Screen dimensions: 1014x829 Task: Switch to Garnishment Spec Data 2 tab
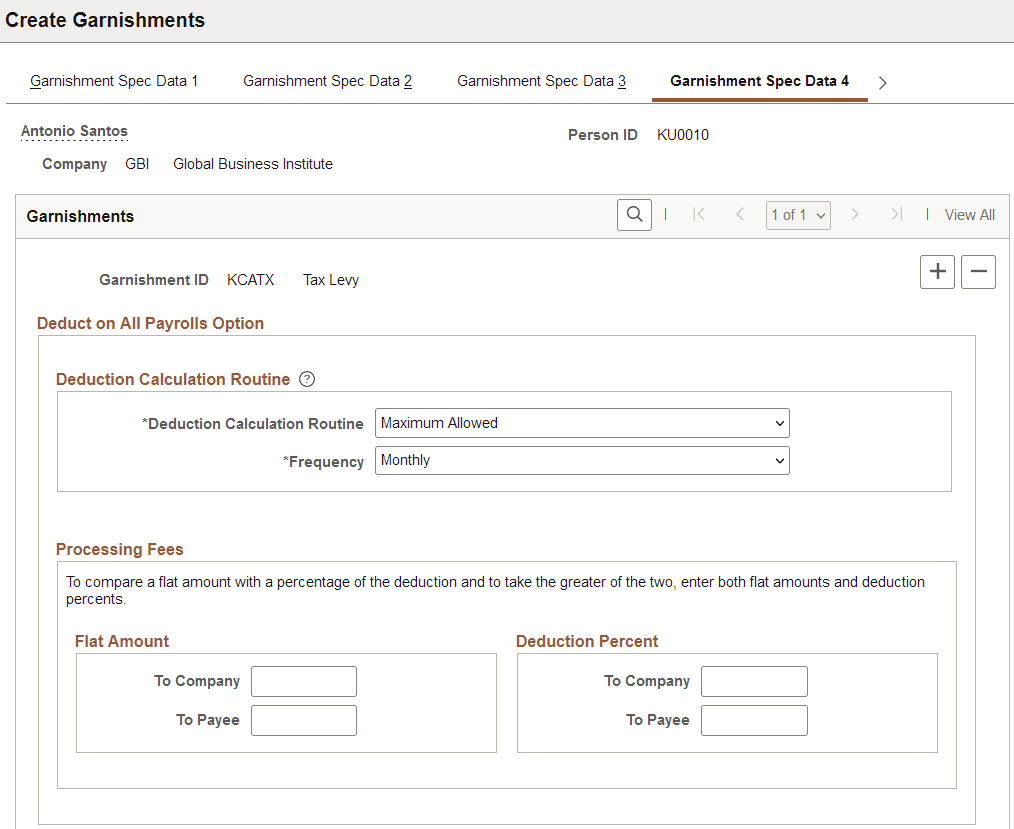click(x=327, y=82)
